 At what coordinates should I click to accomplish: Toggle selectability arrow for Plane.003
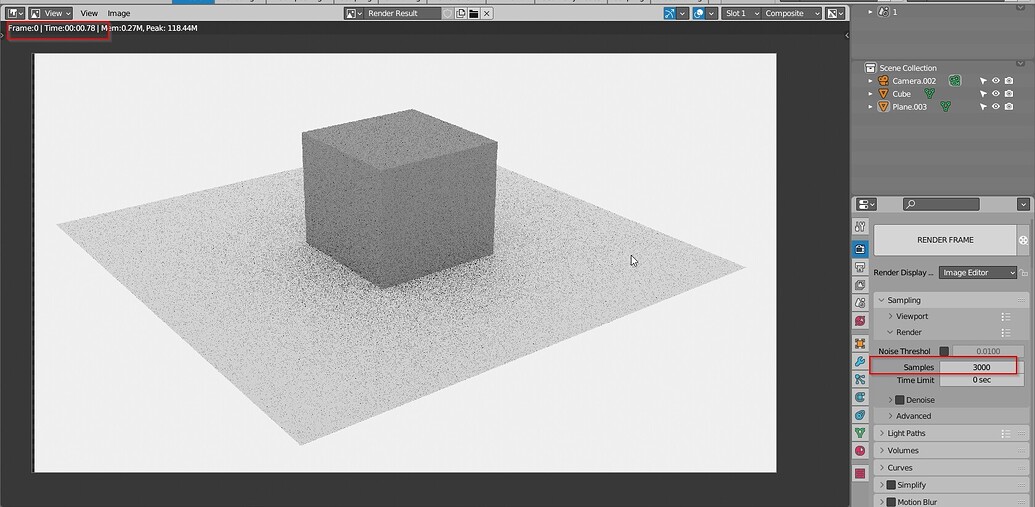pyautogui.click(x=983, y=107)
